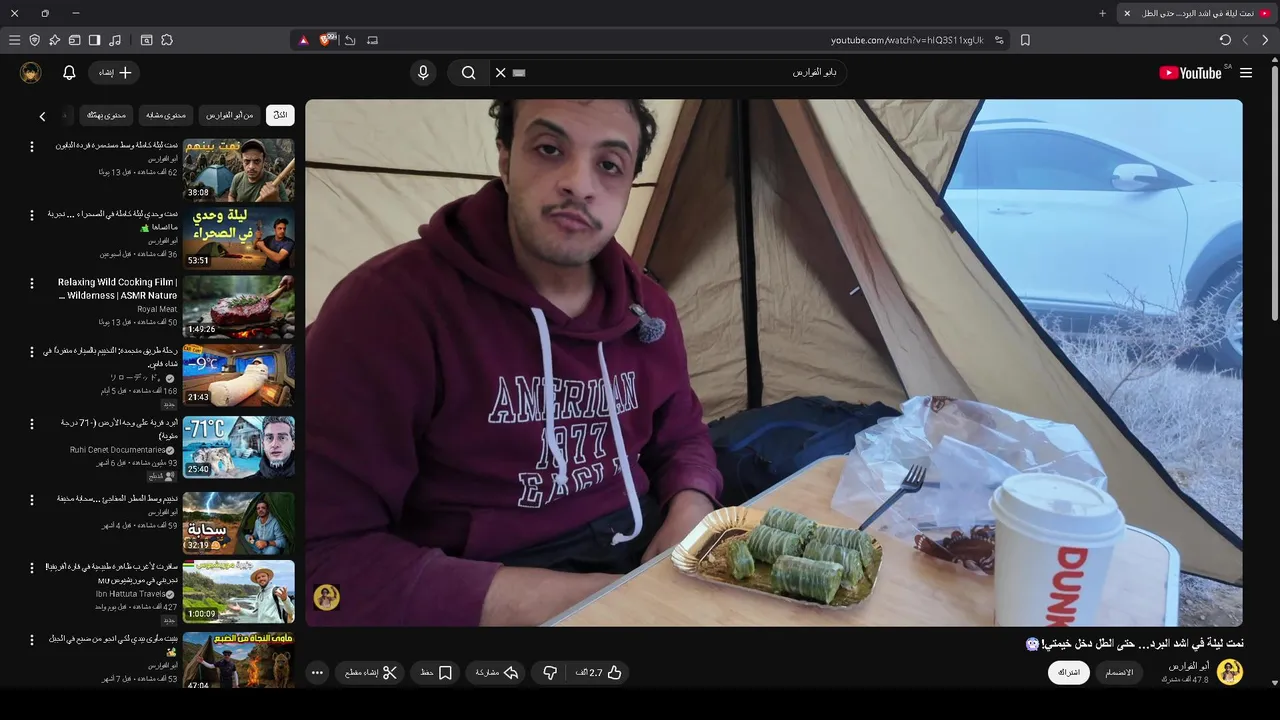Open the أبو الفوارس channel avatar

(1229, 672)
